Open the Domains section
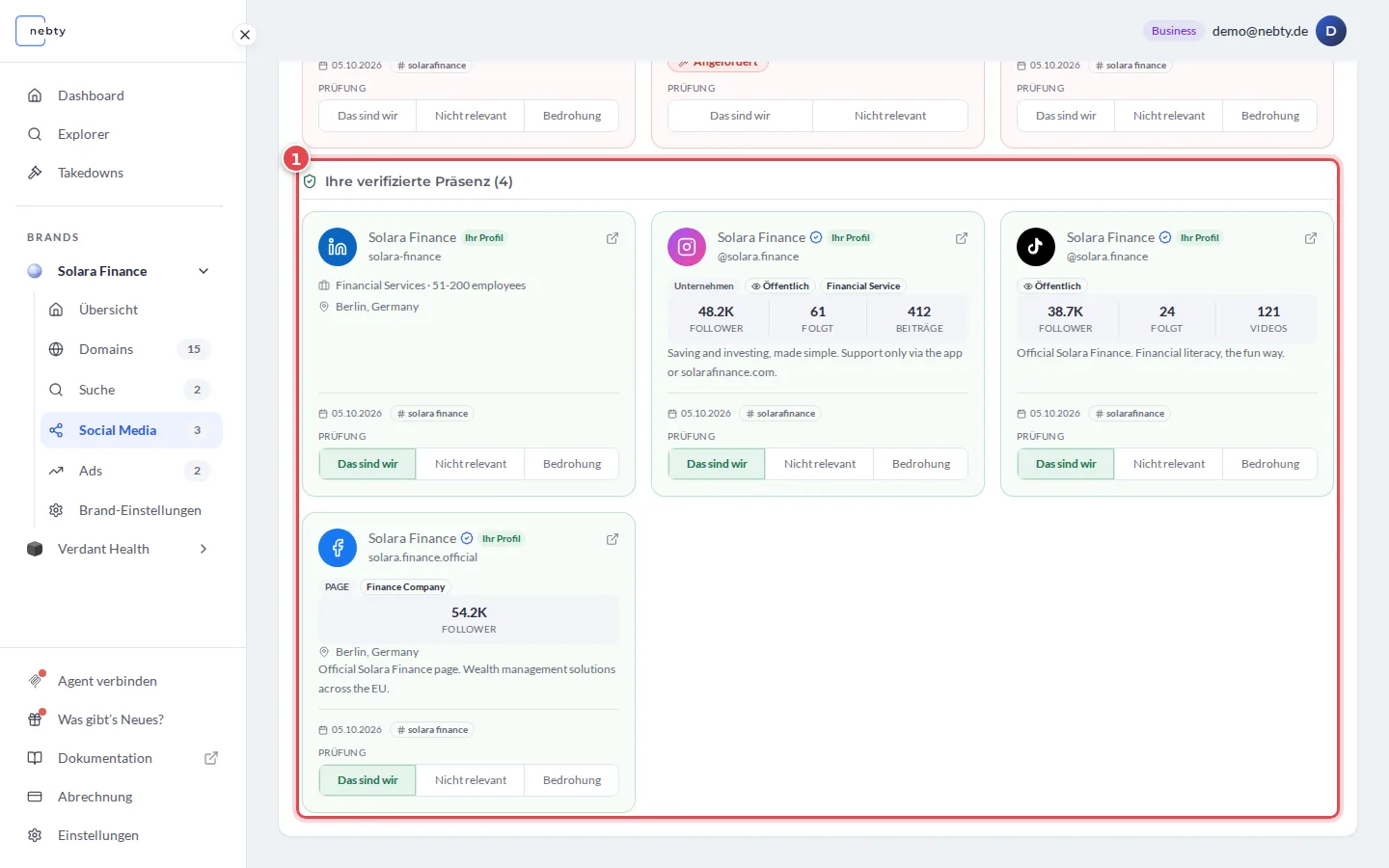Screen dimensions: 1389x868 tap(131, 349)
